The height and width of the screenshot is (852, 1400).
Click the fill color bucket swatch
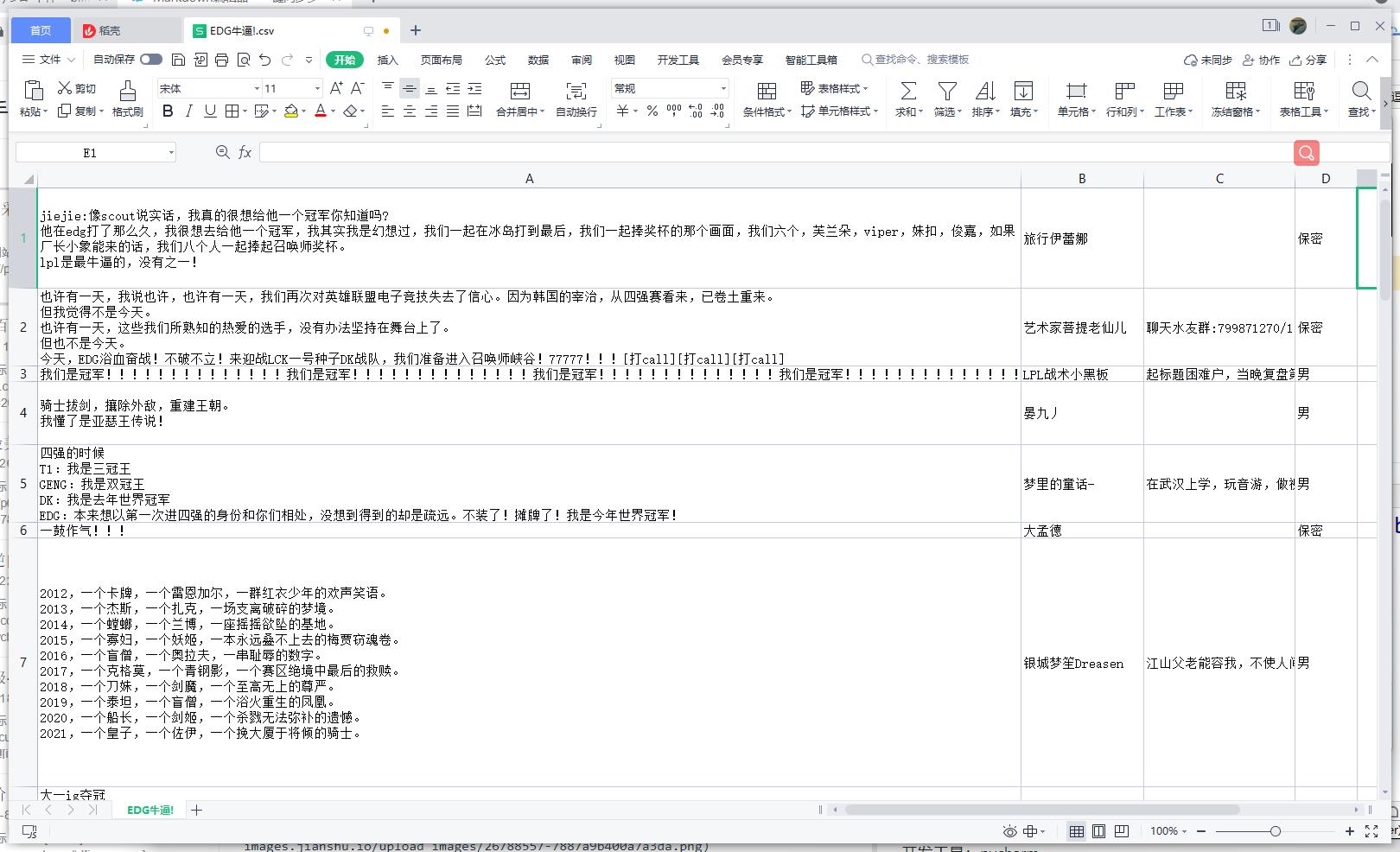tap(291, 111)
